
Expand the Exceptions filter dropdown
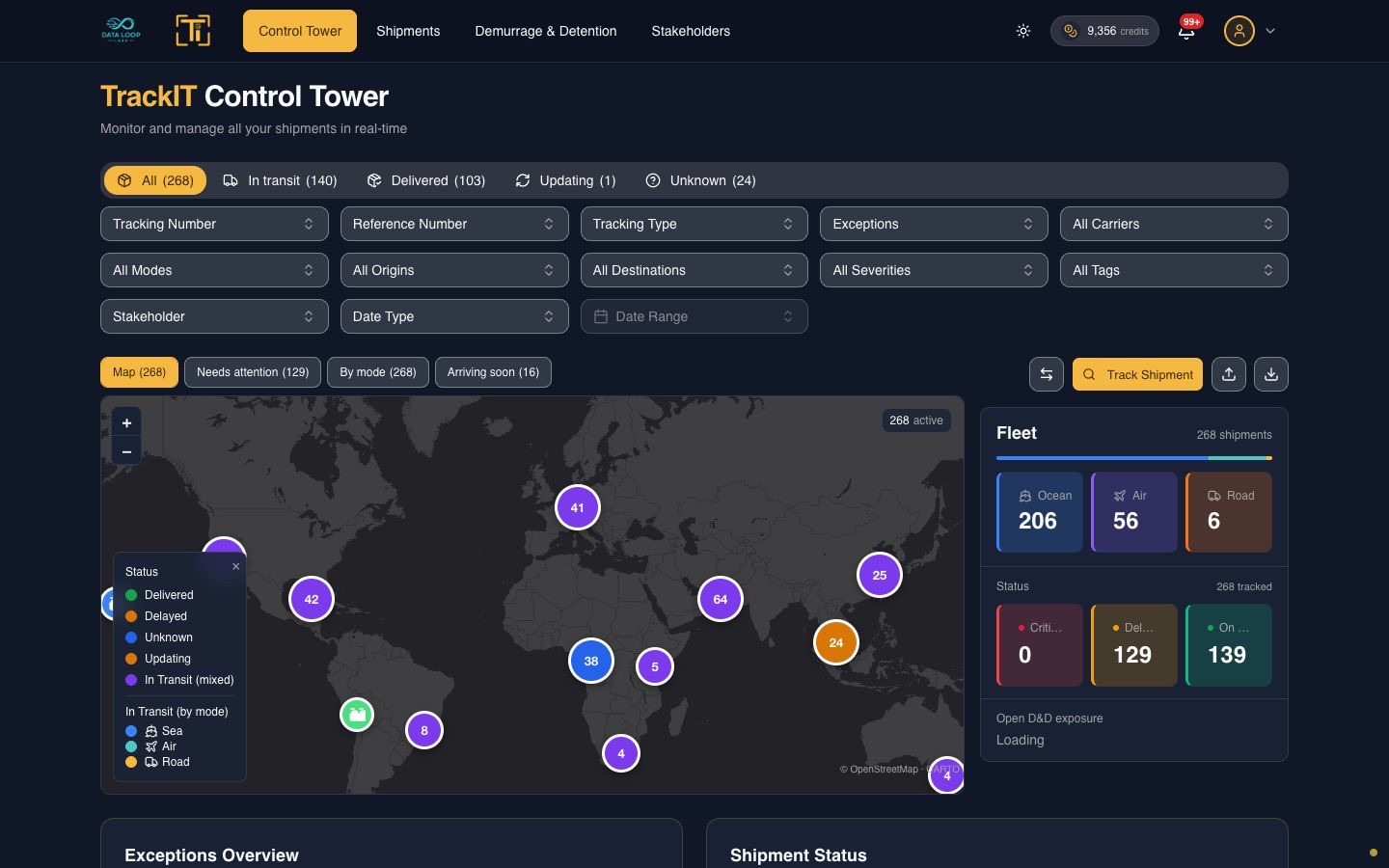tap(934, 224)
